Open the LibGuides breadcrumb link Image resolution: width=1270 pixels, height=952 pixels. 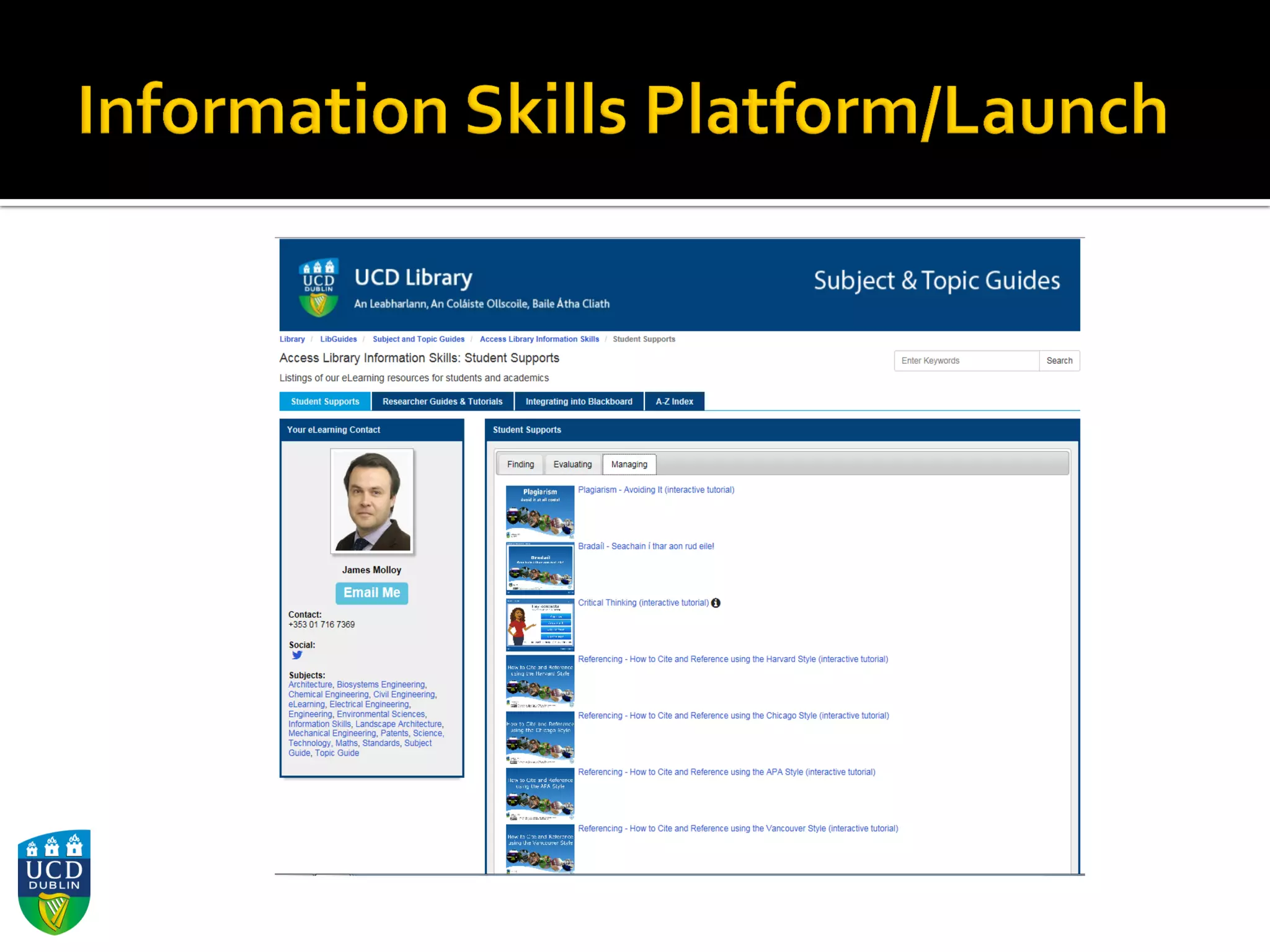[339, 339]
